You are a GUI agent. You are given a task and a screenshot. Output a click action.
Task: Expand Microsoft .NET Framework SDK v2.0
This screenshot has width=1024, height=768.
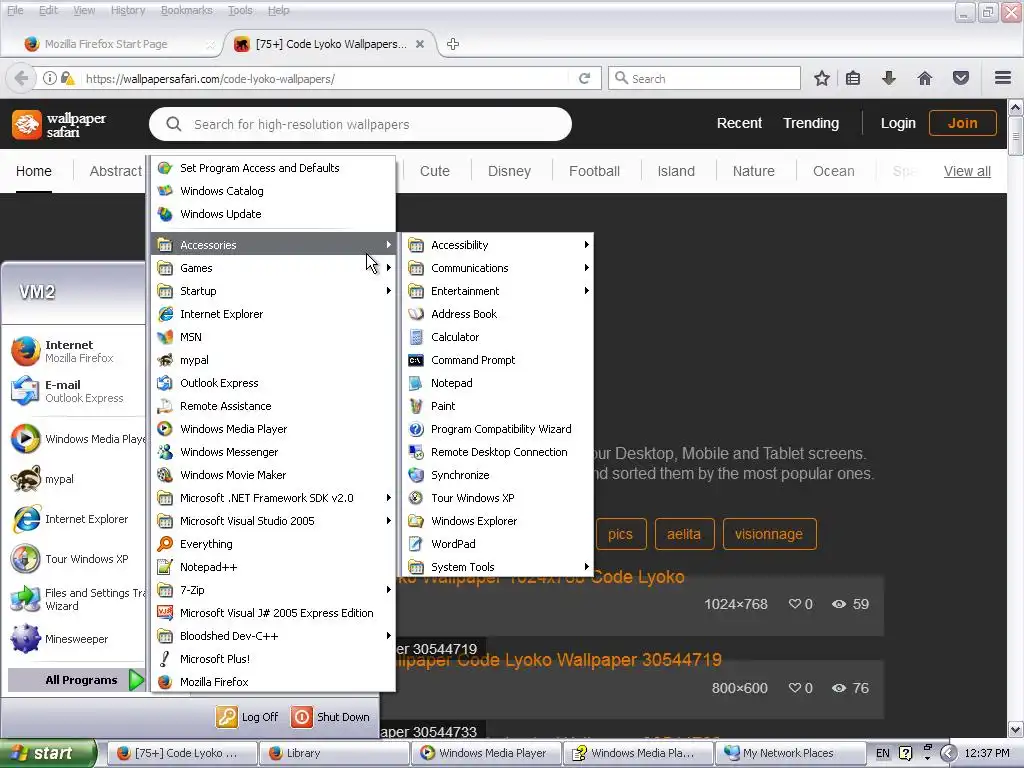pos(273,498)
